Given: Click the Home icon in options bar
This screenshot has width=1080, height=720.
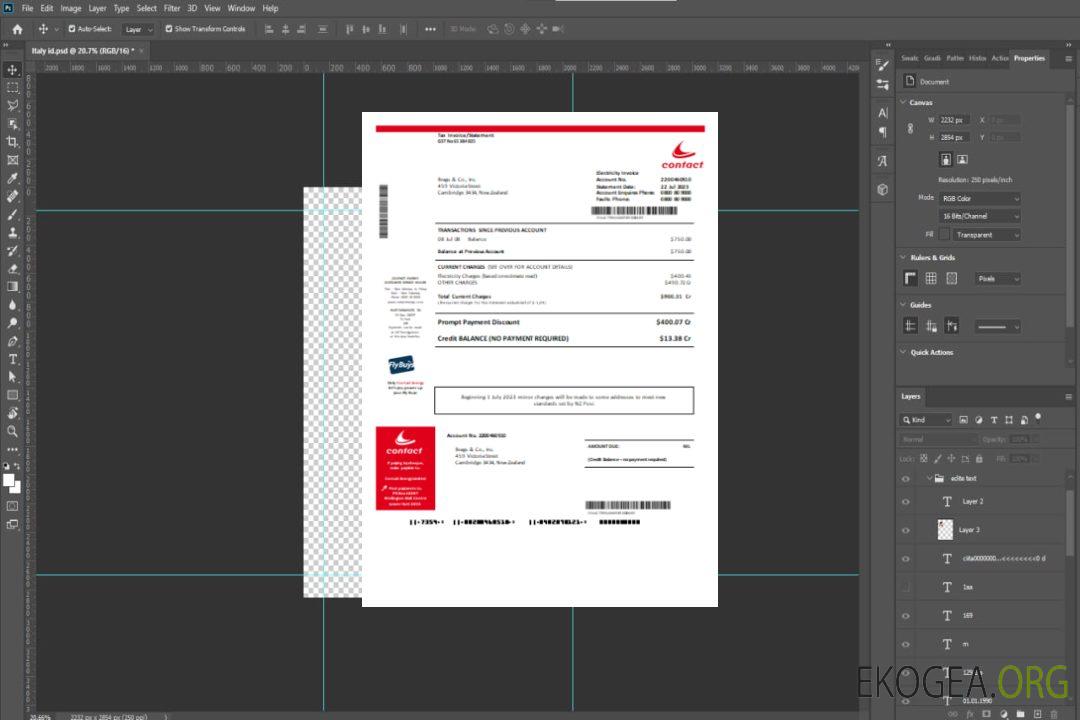Looking at the screenshot, I should pyautogui.click(x=17, y=29).
